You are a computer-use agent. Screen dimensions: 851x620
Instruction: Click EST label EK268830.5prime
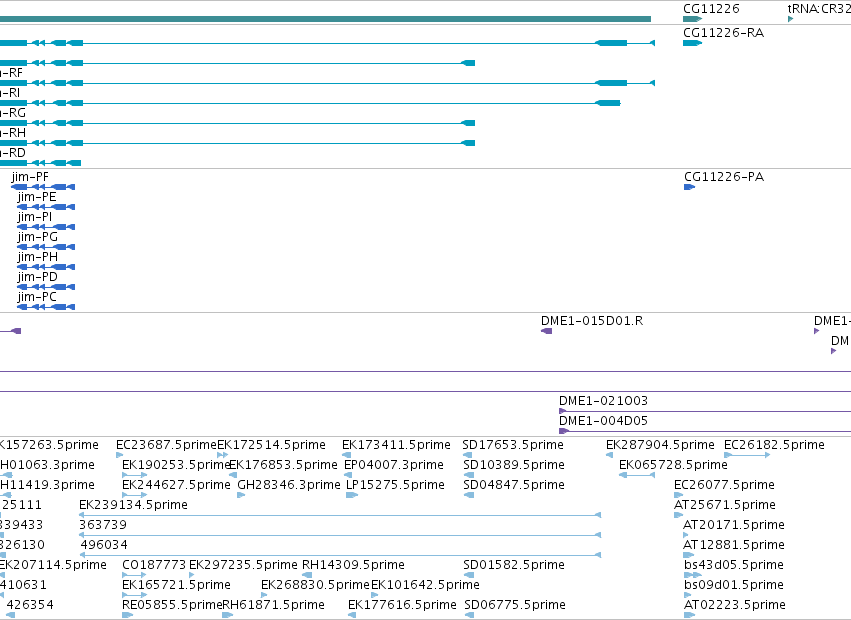315,585
